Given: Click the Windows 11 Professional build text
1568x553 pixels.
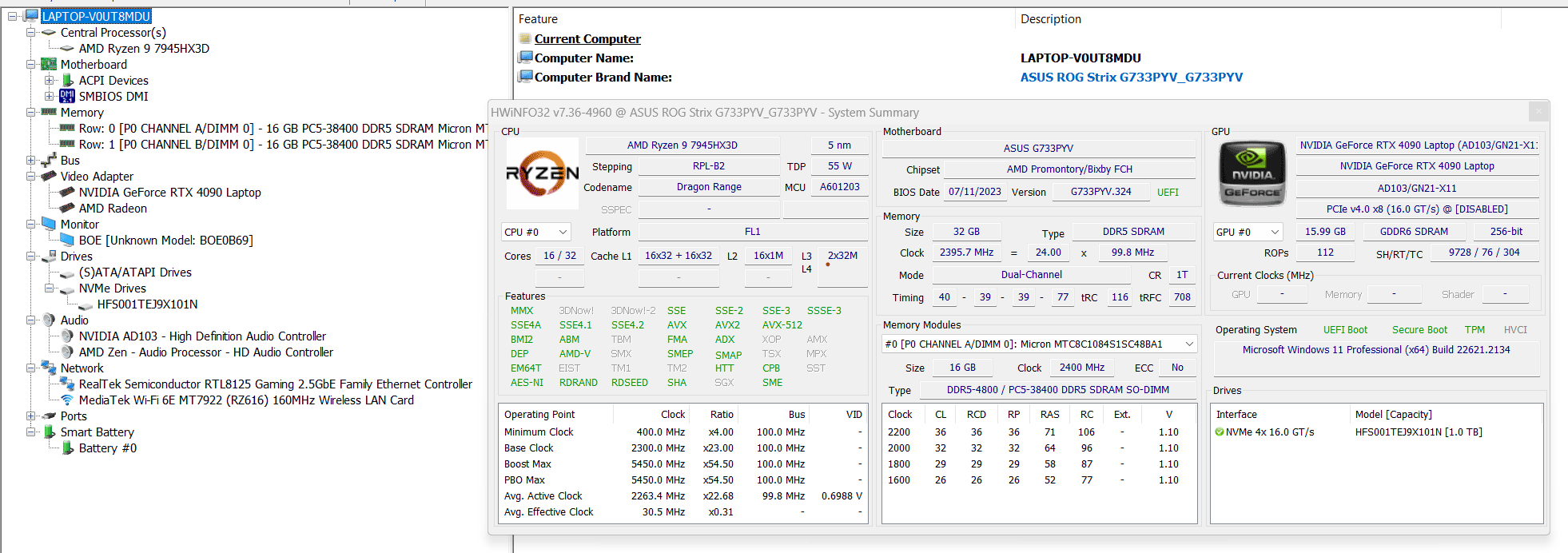Looking at the screenshot, I should coord(1375,349).
